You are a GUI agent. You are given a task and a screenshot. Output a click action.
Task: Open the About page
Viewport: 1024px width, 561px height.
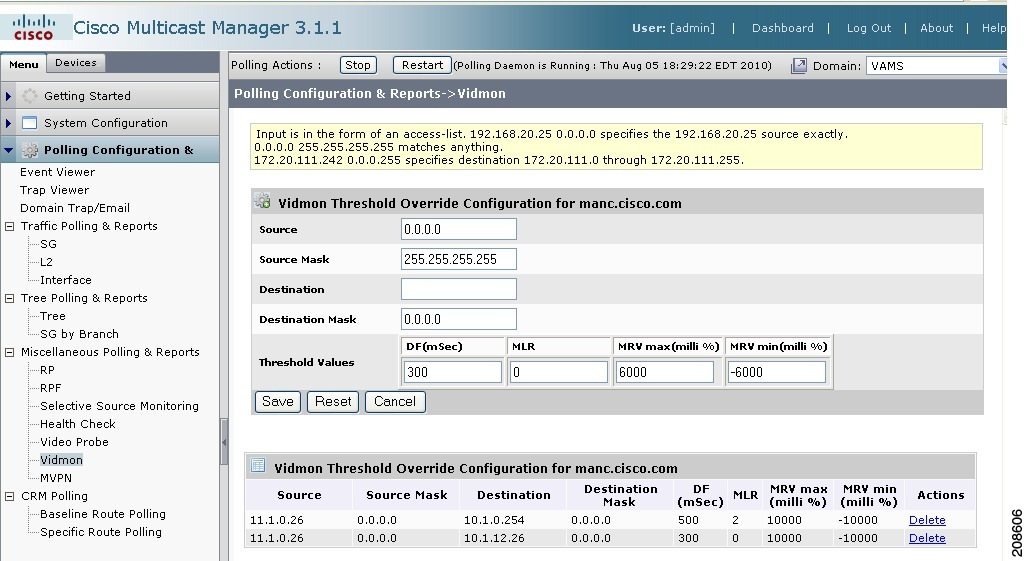936,28
